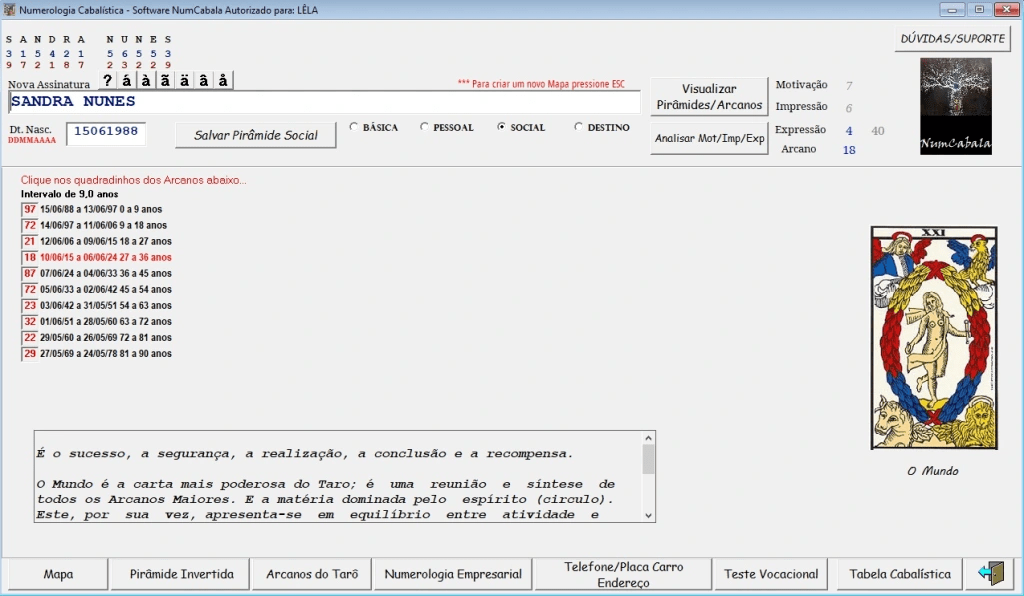Insert the acute accent á character

click(x=127, y=81)
